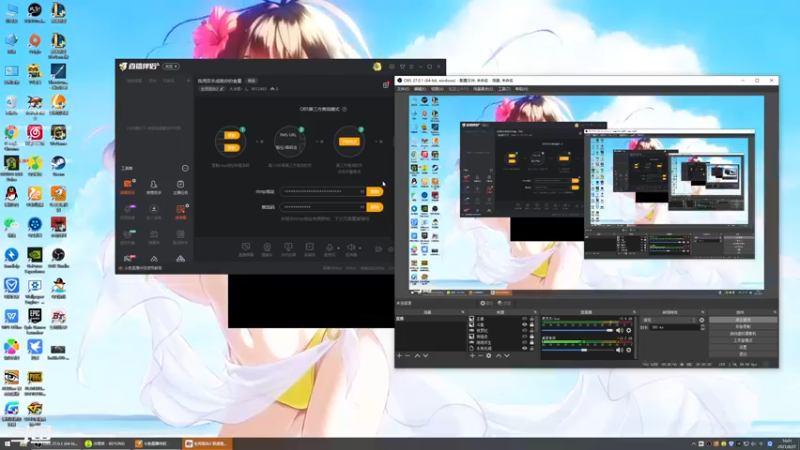Open the platform selector beside the companion logo

click(171, 66)
